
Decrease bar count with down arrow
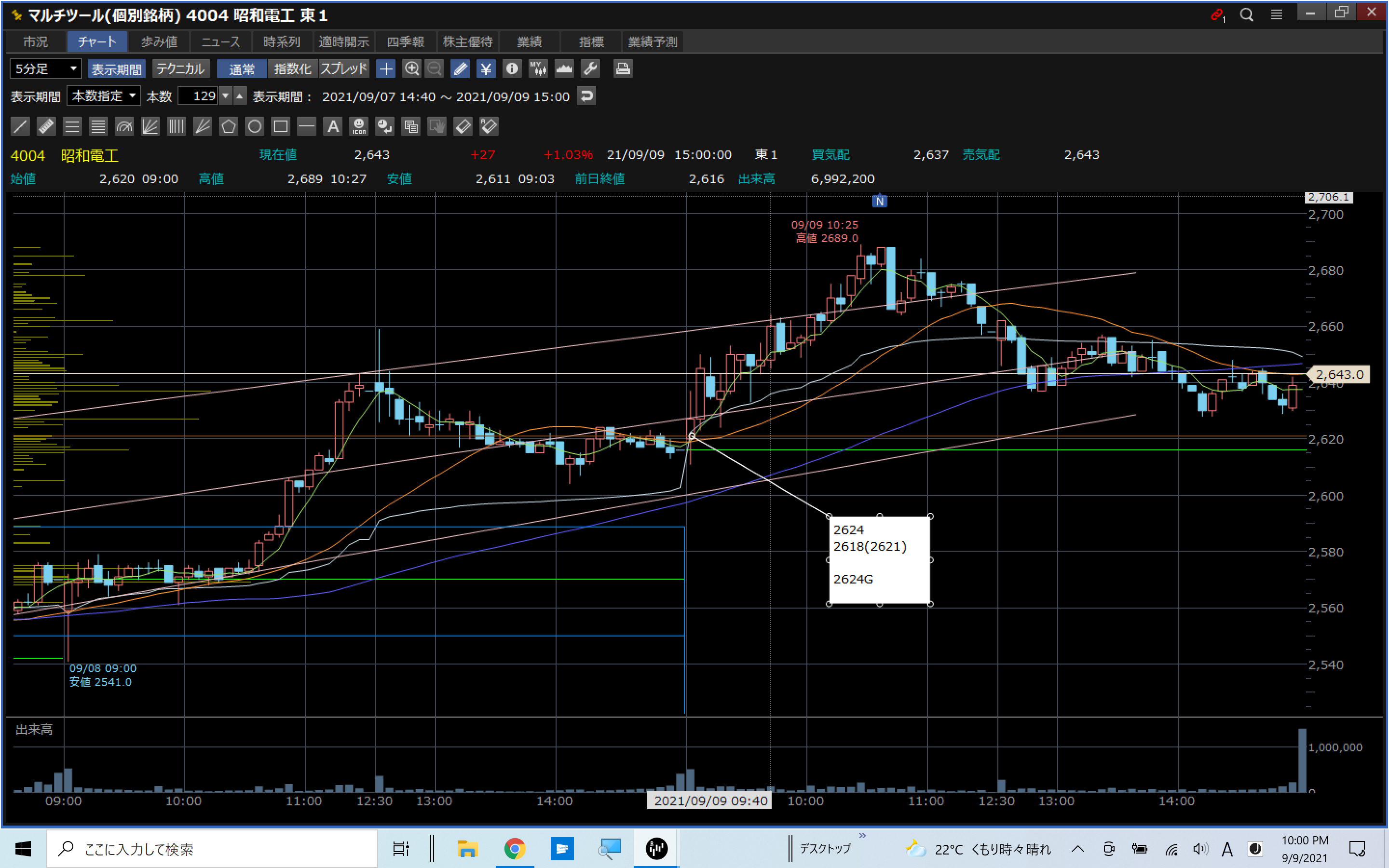pos(226,96)
